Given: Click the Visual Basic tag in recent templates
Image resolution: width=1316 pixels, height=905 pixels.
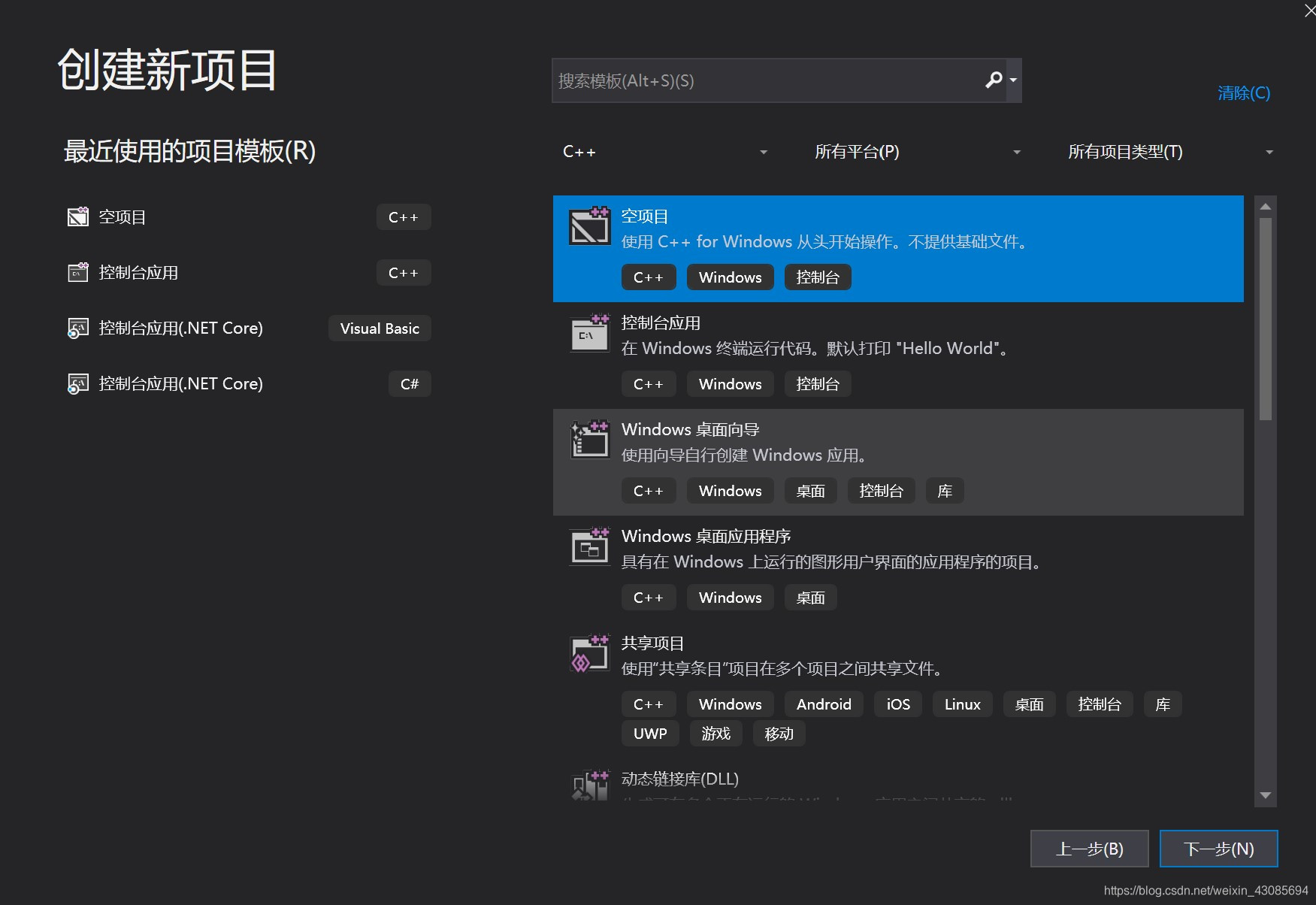Looking at the screenshot, I should (380, 328).
